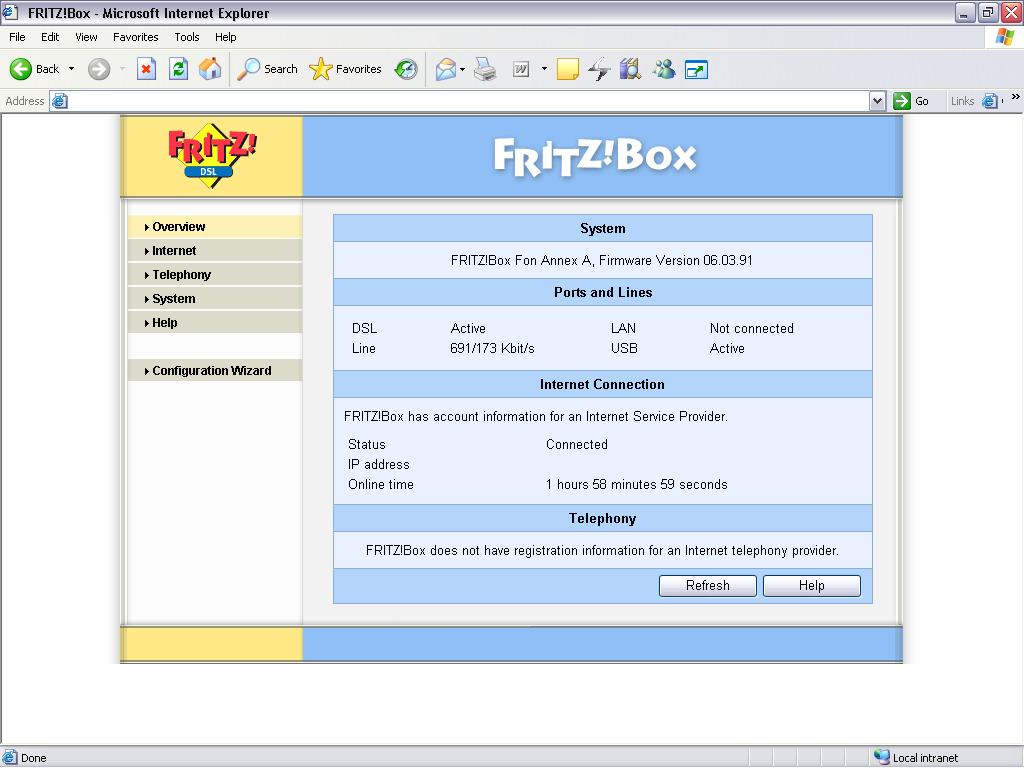Click page icon in address bar
This screenshot has width=1024, height=768.
point(59,101)
